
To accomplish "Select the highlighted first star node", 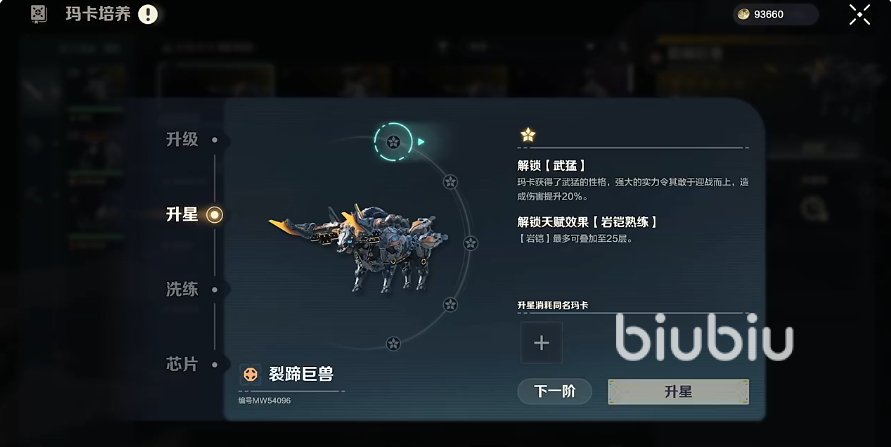I will 393,142.
